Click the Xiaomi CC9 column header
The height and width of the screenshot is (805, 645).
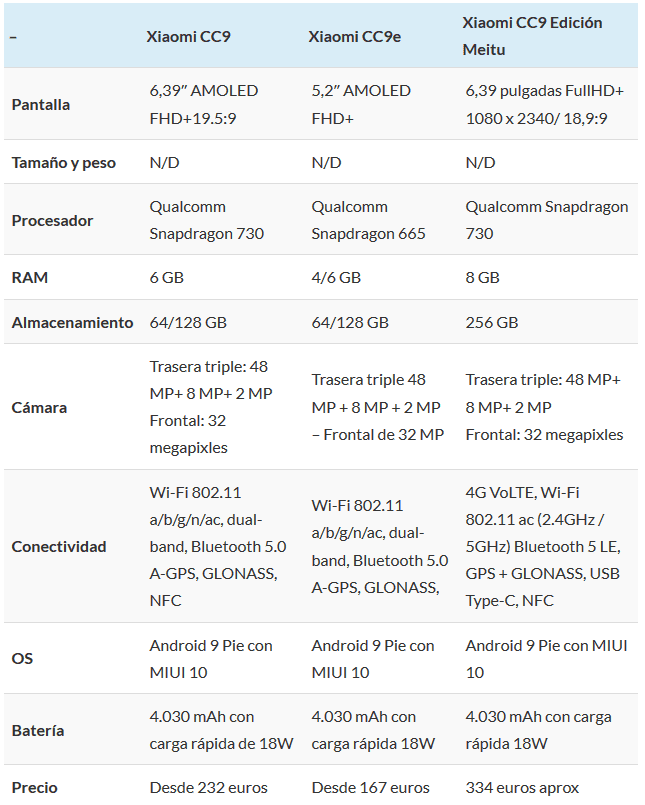pos(188,36)
